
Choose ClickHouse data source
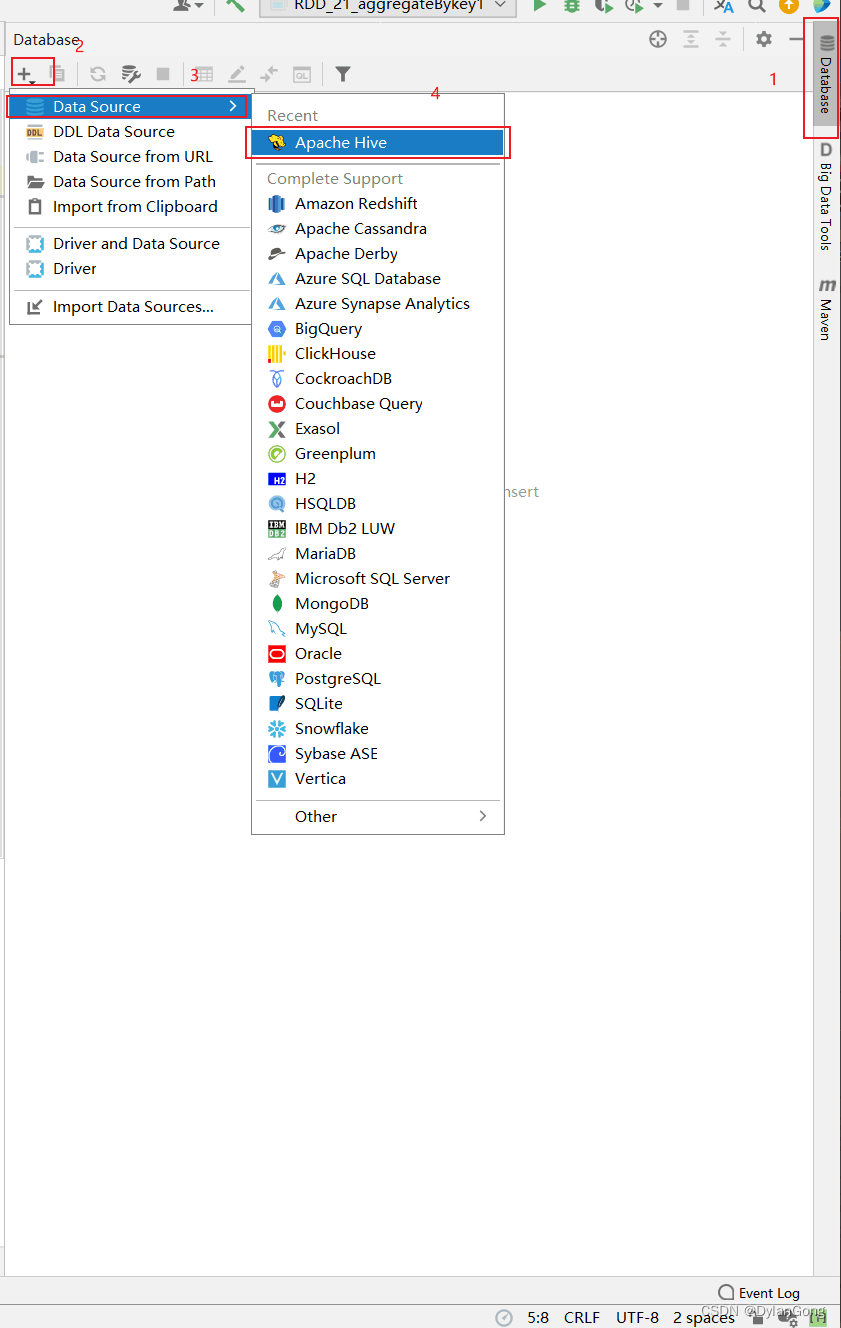378,353
